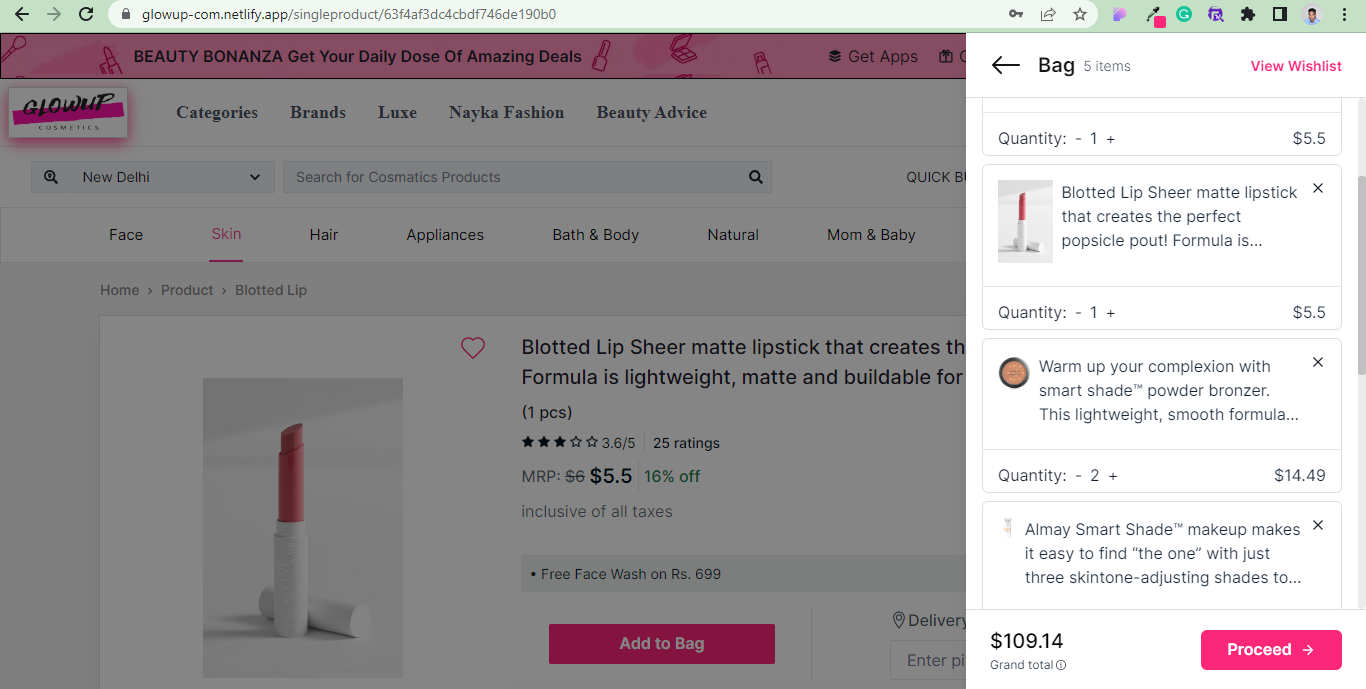The image size is (1366, 689).
Task: Click the Add to Bag button
Action: (x=662, y=644)
